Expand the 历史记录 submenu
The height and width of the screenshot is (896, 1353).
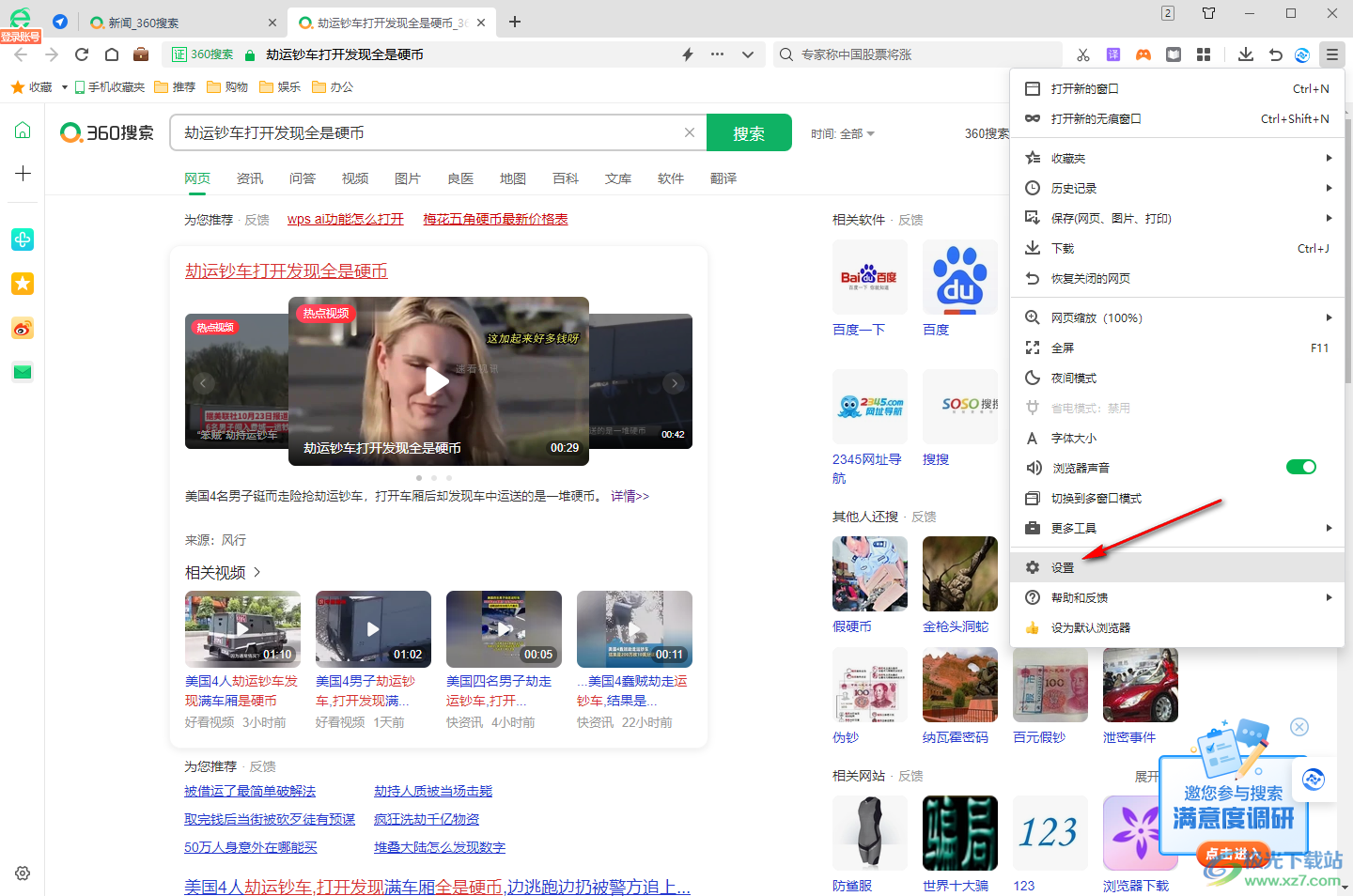(1178, 188)
